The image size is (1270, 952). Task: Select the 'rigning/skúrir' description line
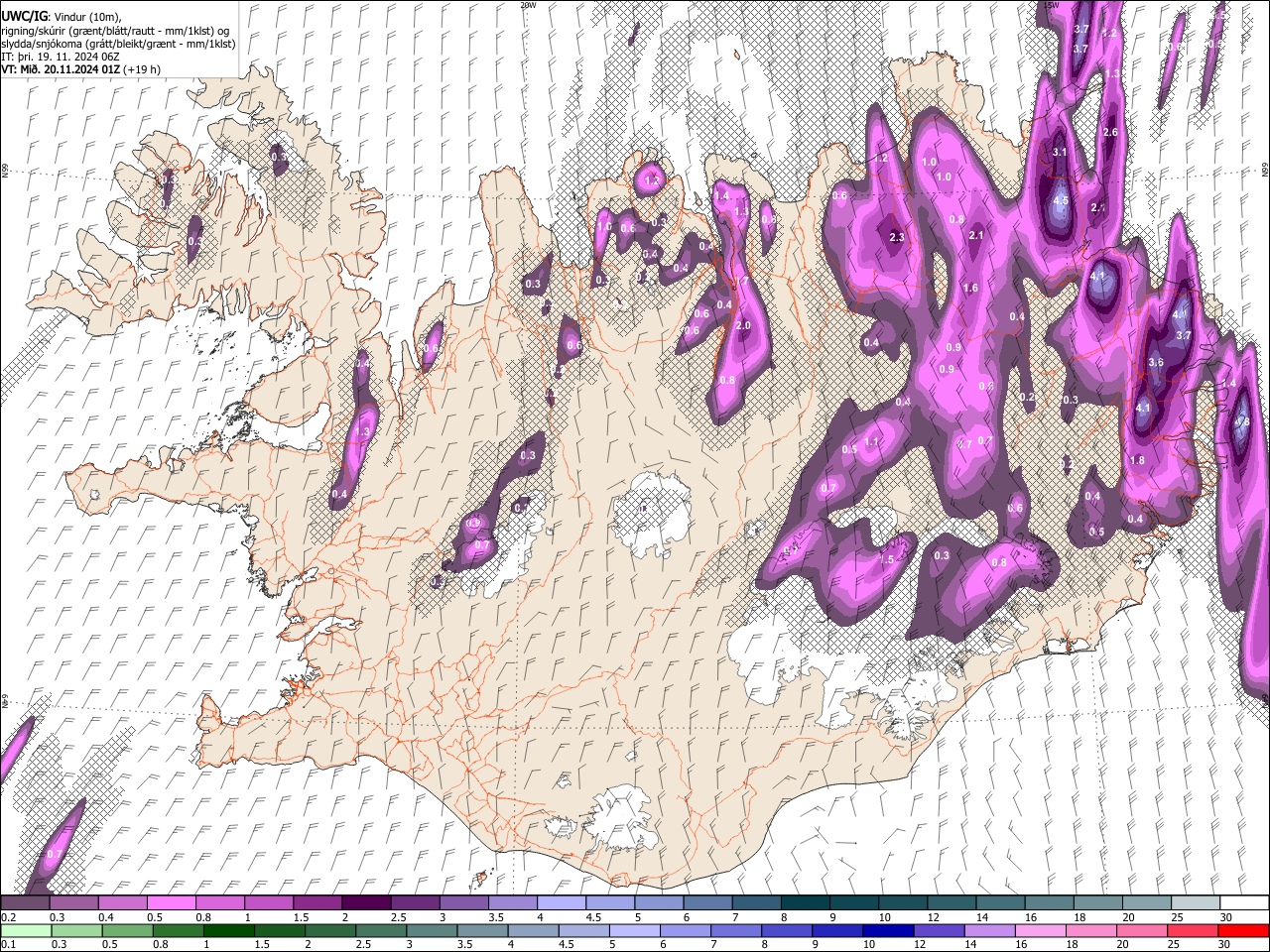116,32
